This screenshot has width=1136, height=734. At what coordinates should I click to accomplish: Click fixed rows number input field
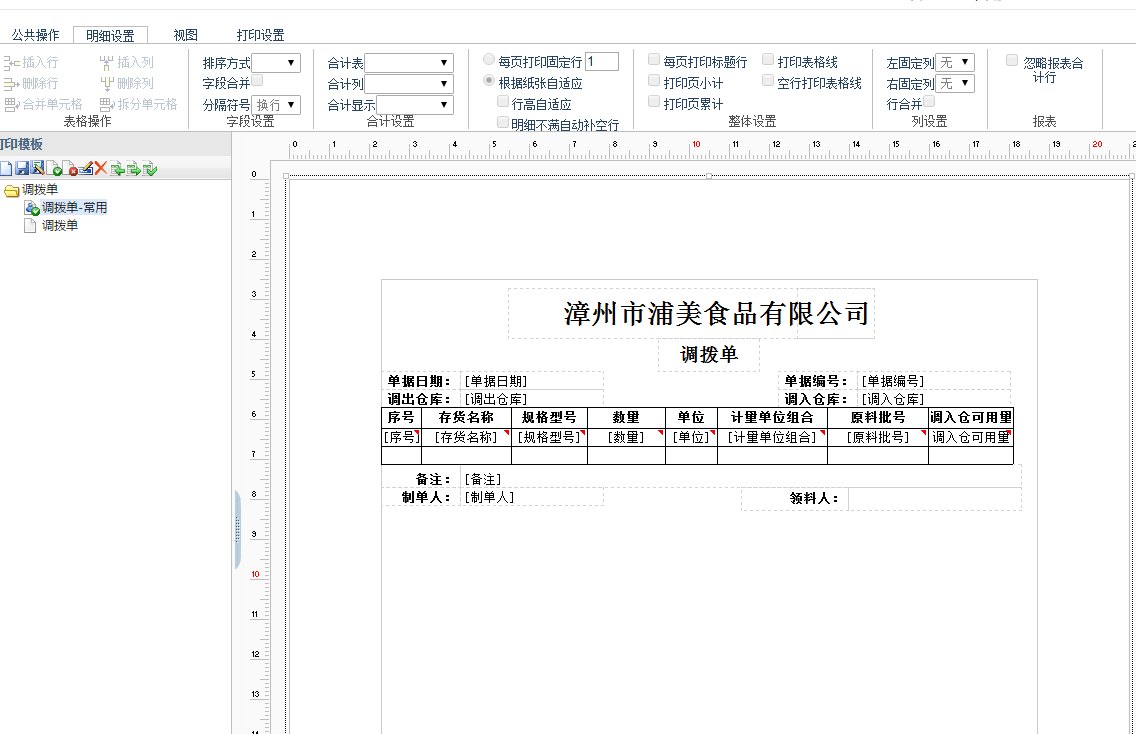(x=601, y=62)
